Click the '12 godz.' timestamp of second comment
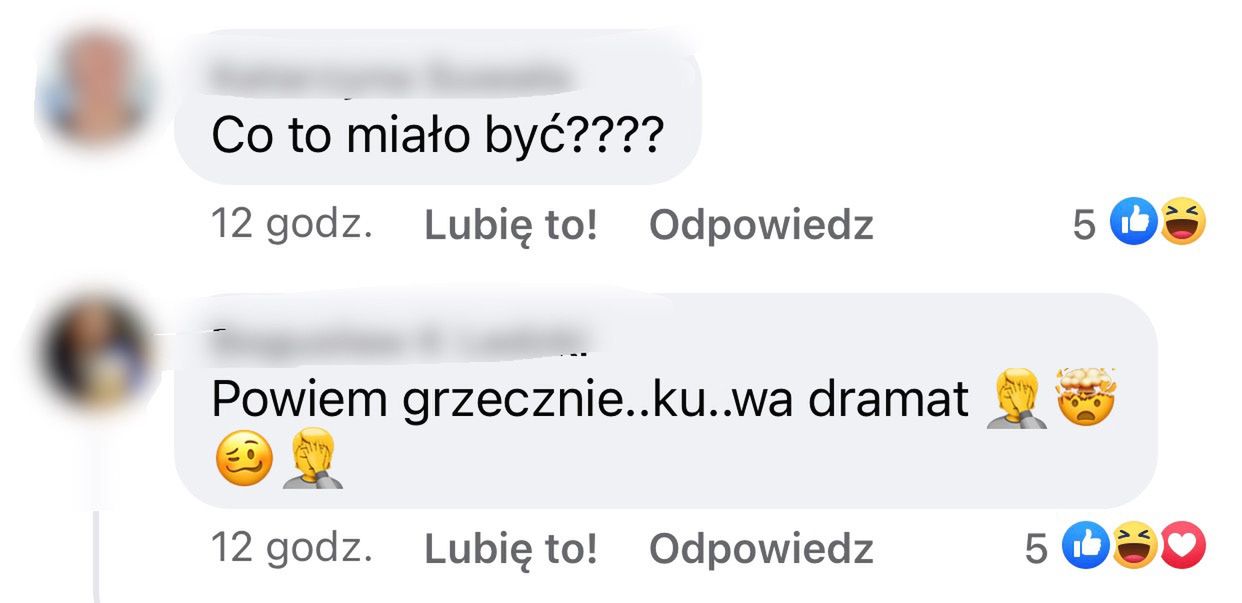1242x603 pixels. coord(292,548)
